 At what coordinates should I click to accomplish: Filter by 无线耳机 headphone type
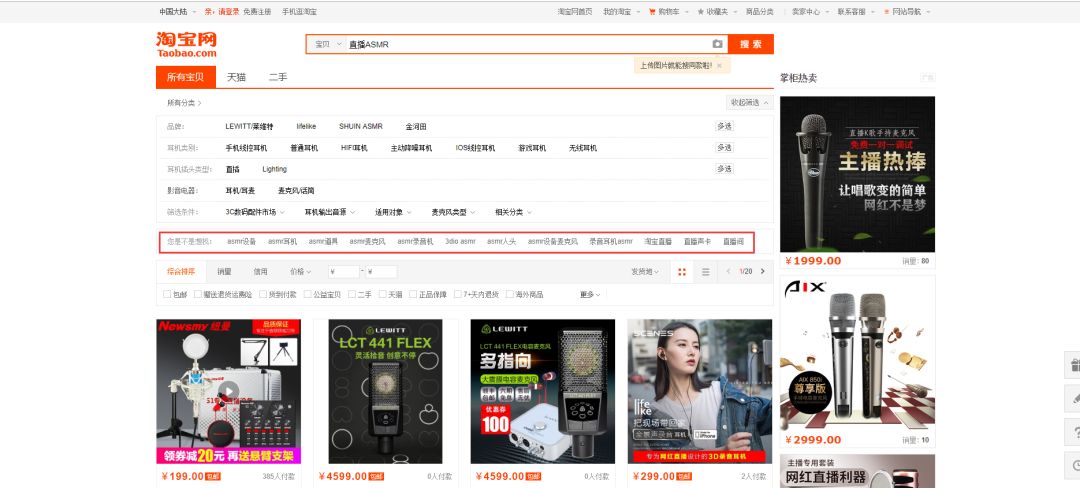583,148
